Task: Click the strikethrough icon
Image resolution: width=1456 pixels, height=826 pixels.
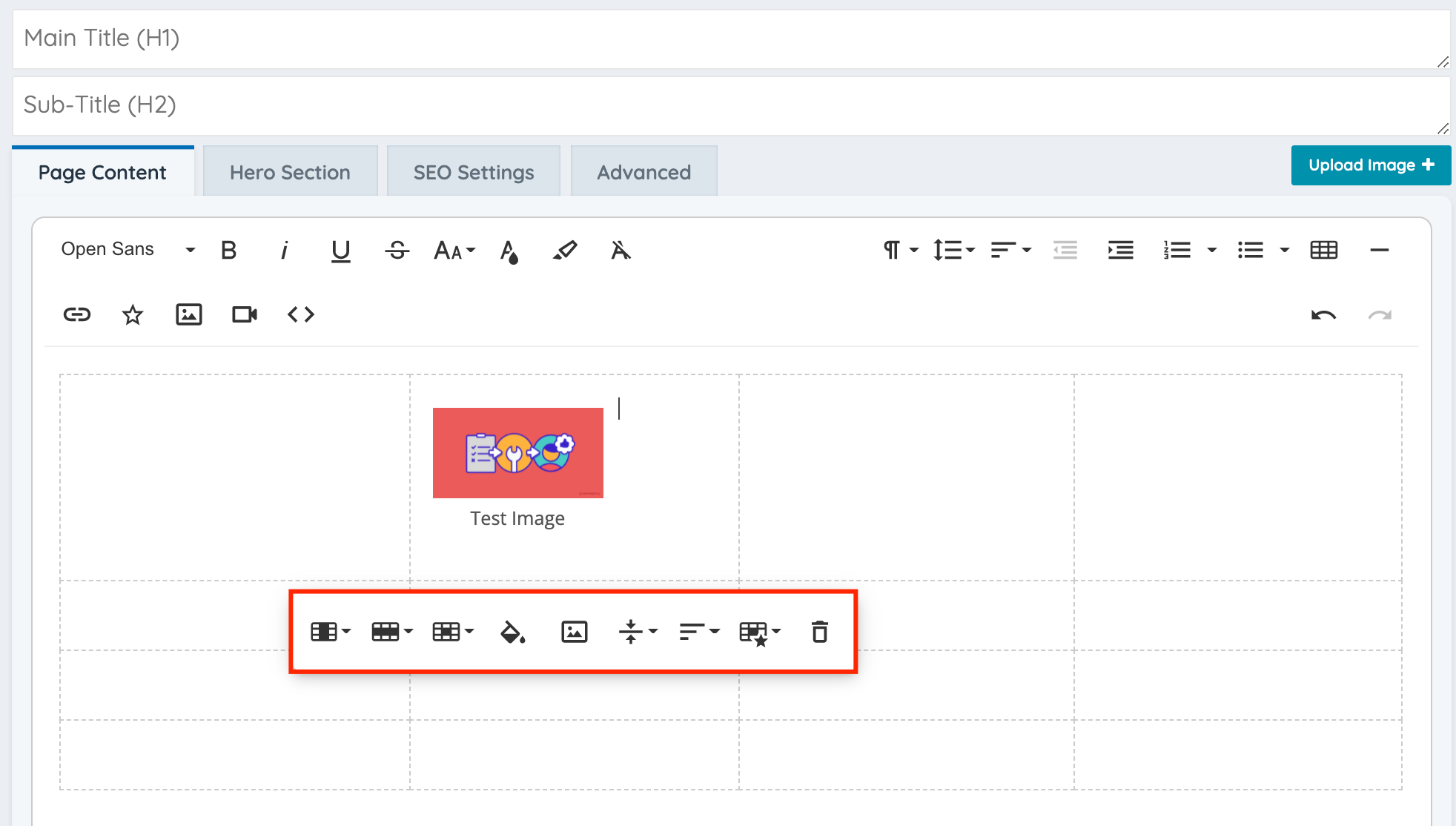Action: point(397,251)
